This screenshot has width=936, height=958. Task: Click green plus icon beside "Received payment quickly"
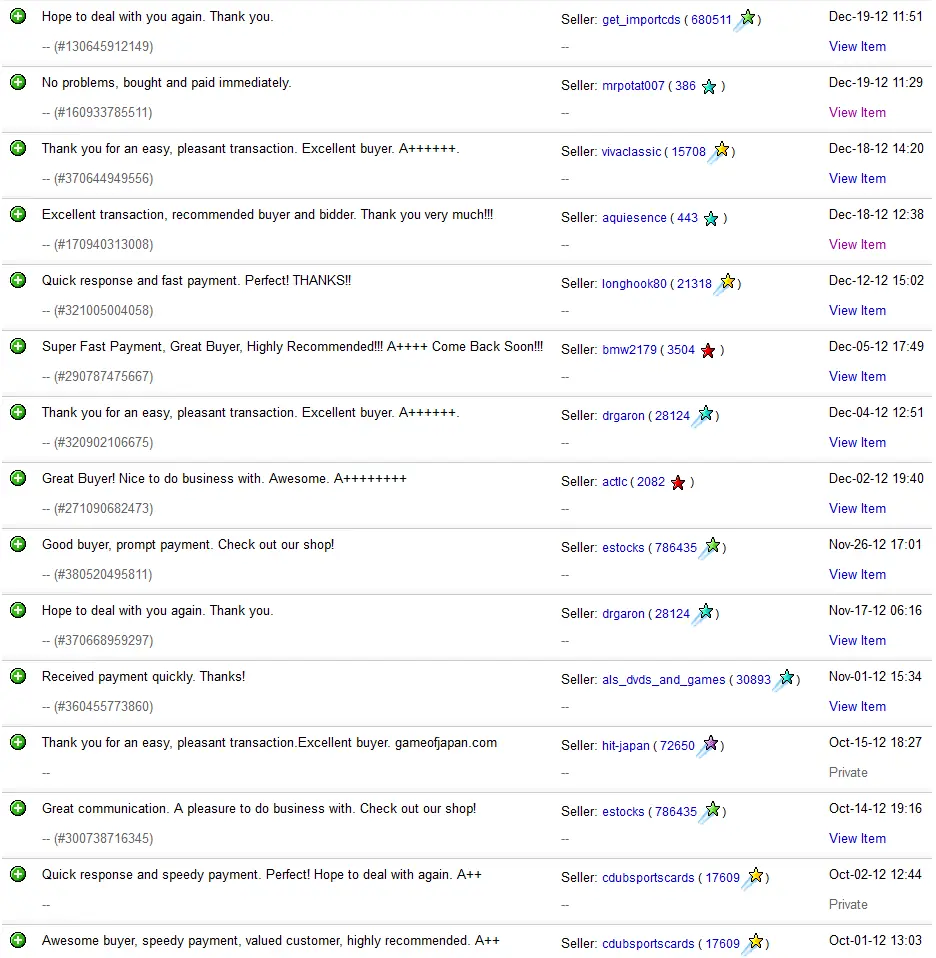pos(18,676)
